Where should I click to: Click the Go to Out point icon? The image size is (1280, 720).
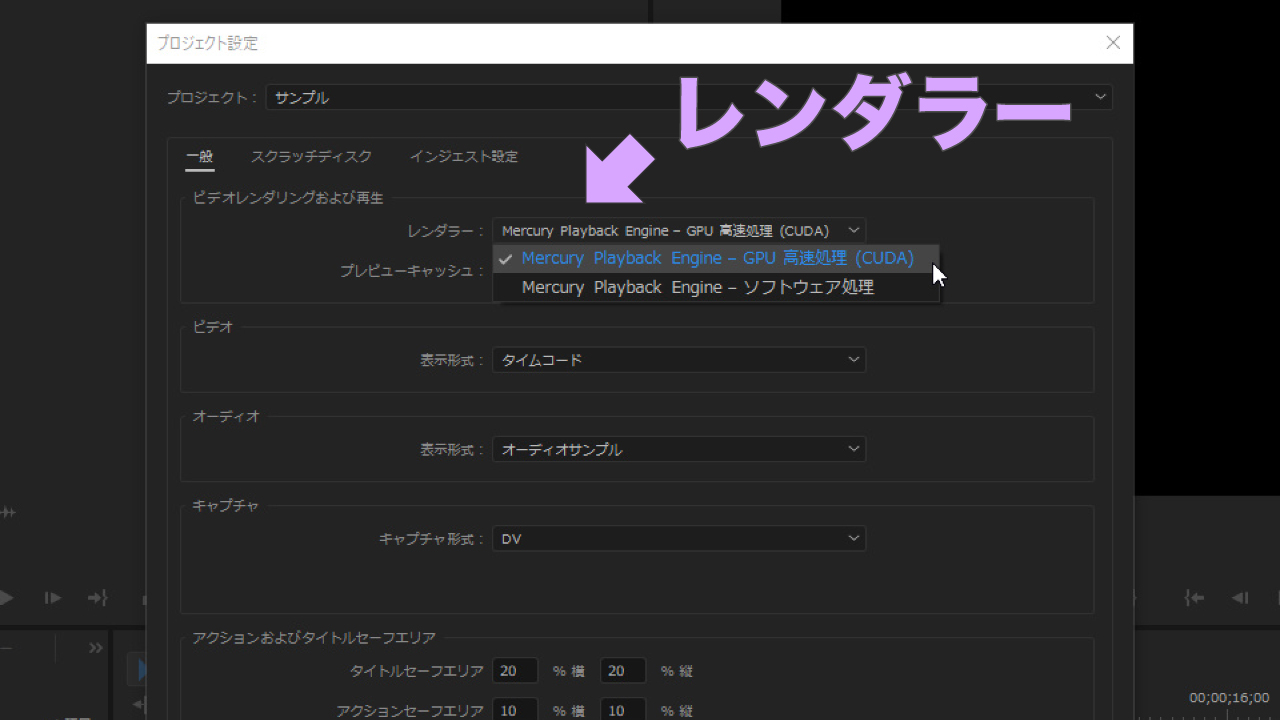97,598
